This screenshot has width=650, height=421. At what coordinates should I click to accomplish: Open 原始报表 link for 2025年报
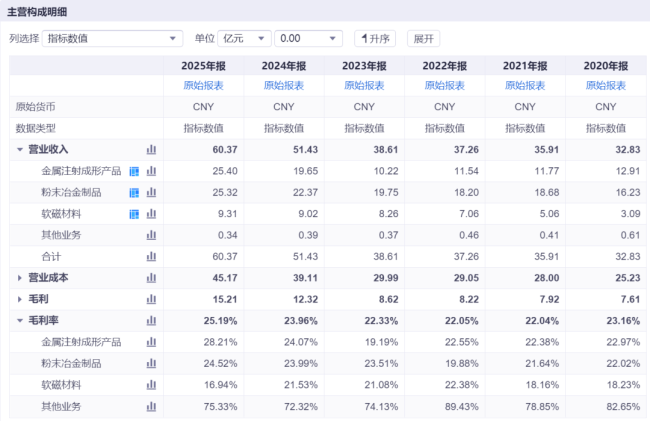coord(204,86)
